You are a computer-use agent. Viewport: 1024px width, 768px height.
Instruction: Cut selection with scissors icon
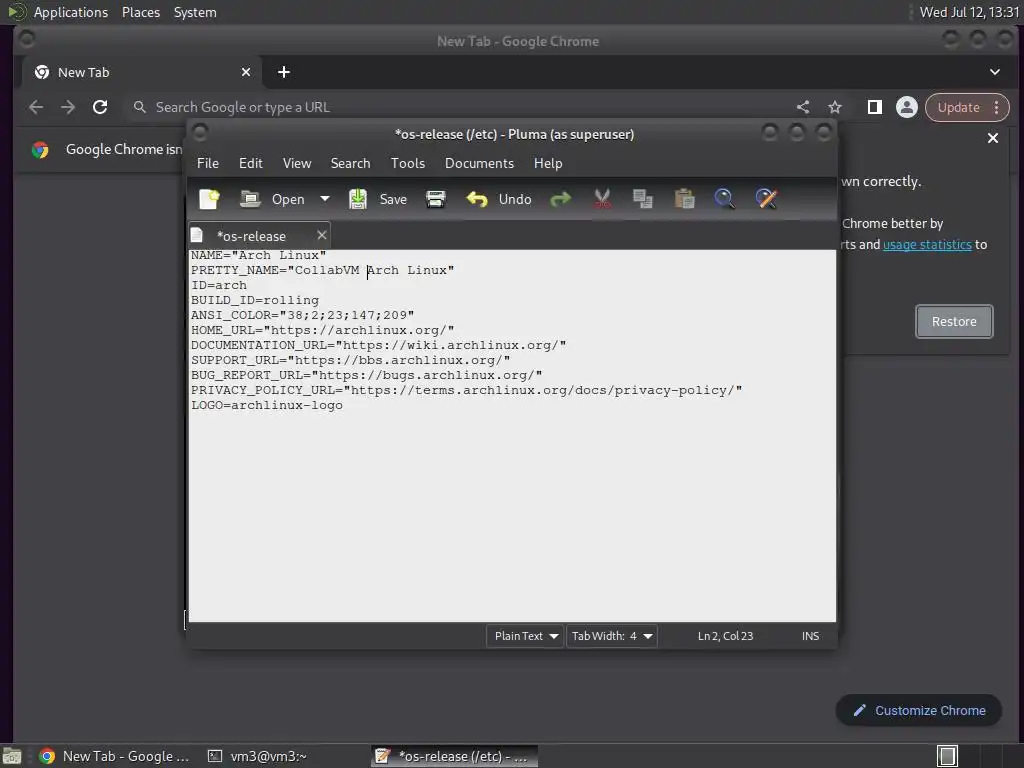click(602, 199)
